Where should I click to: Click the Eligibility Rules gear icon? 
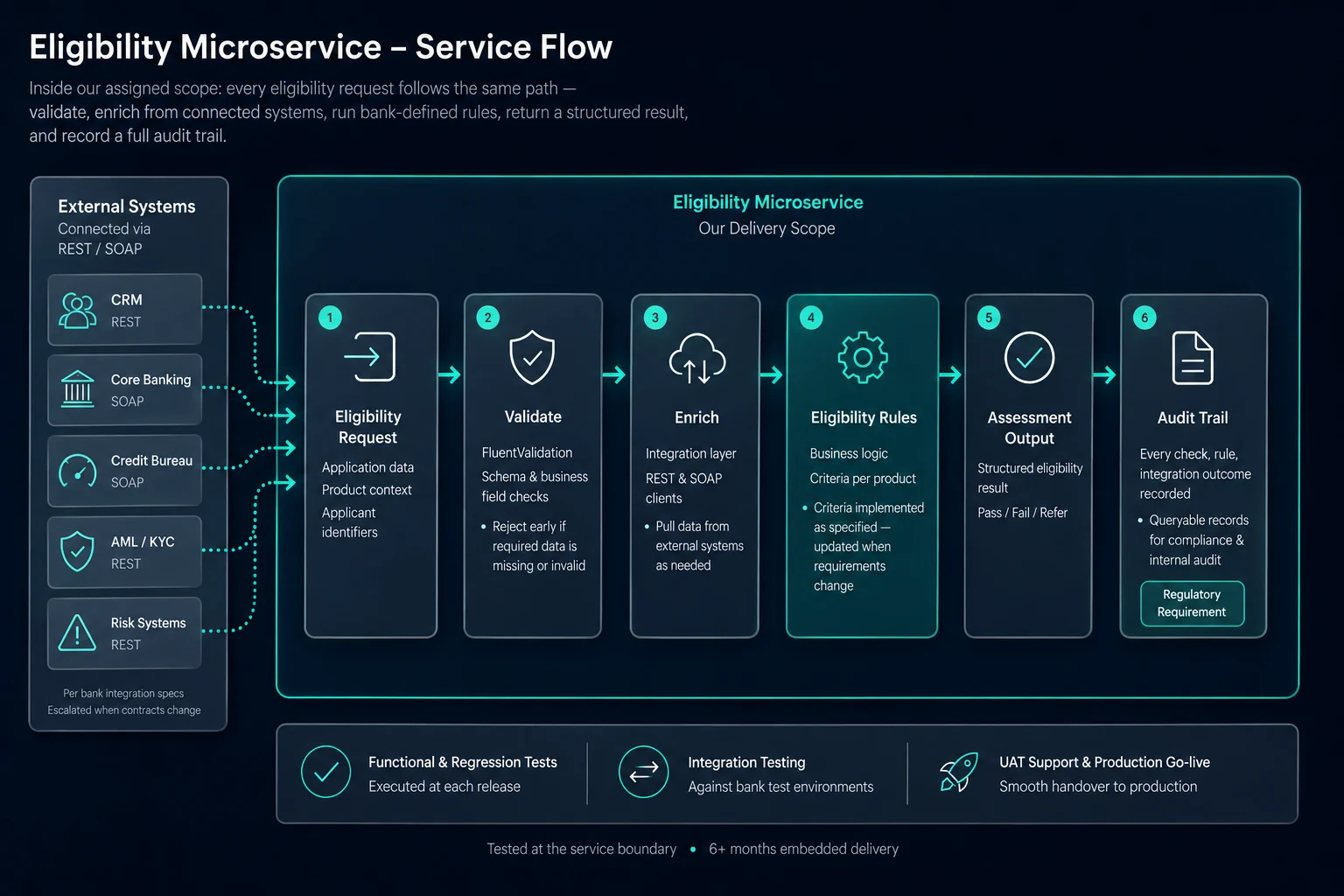click(x=863, y=357)
